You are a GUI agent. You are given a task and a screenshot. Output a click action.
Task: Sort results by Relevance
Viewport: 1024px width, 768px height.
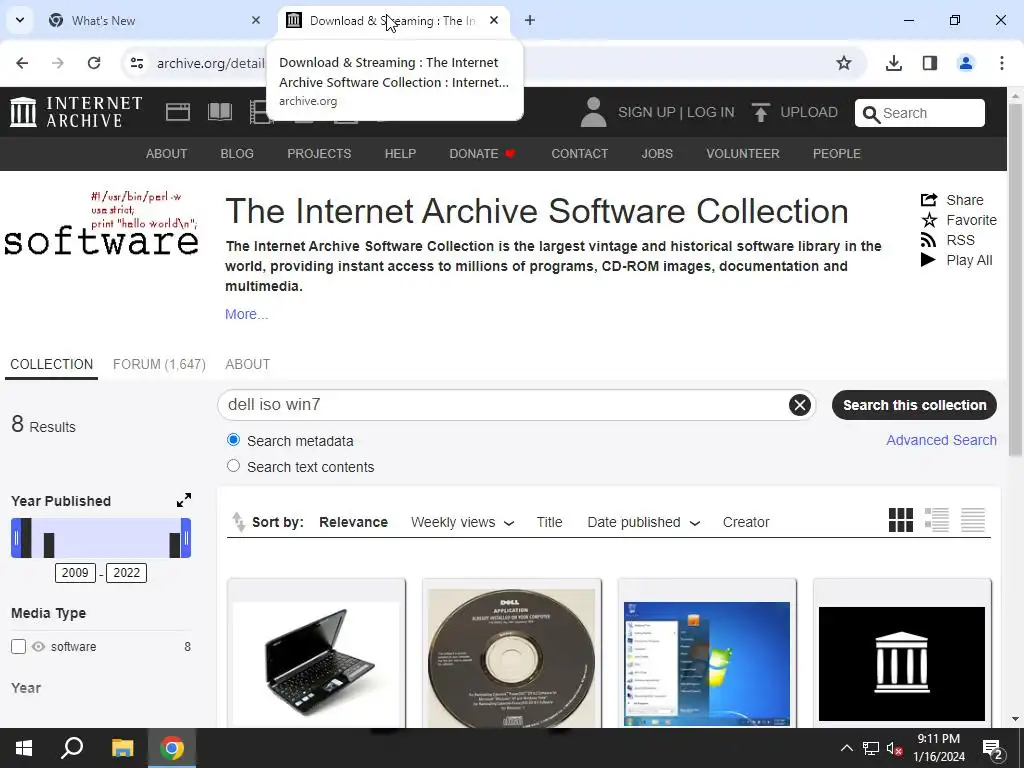pyautogui.click(x=353, y=522)
